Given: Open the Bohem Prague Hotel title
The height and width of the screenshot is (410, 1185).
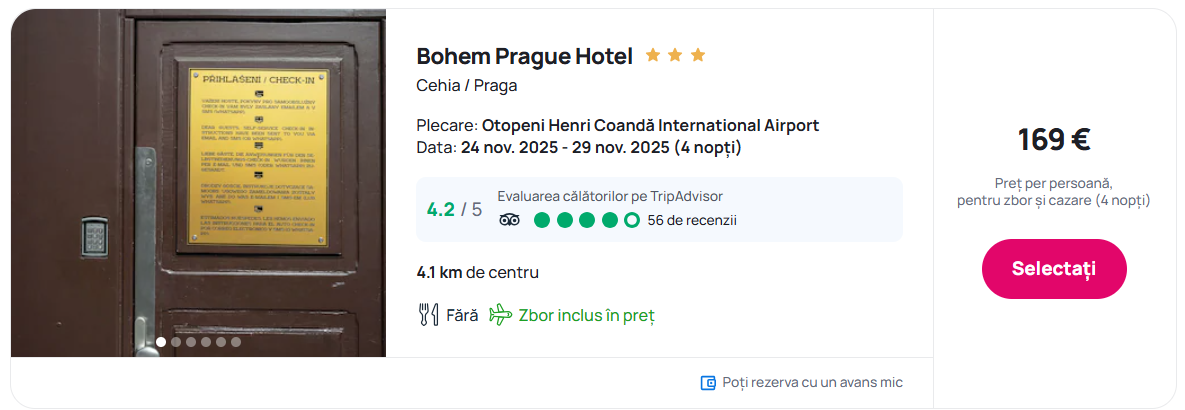Looking at the screenshot, I should click(524, 56).
